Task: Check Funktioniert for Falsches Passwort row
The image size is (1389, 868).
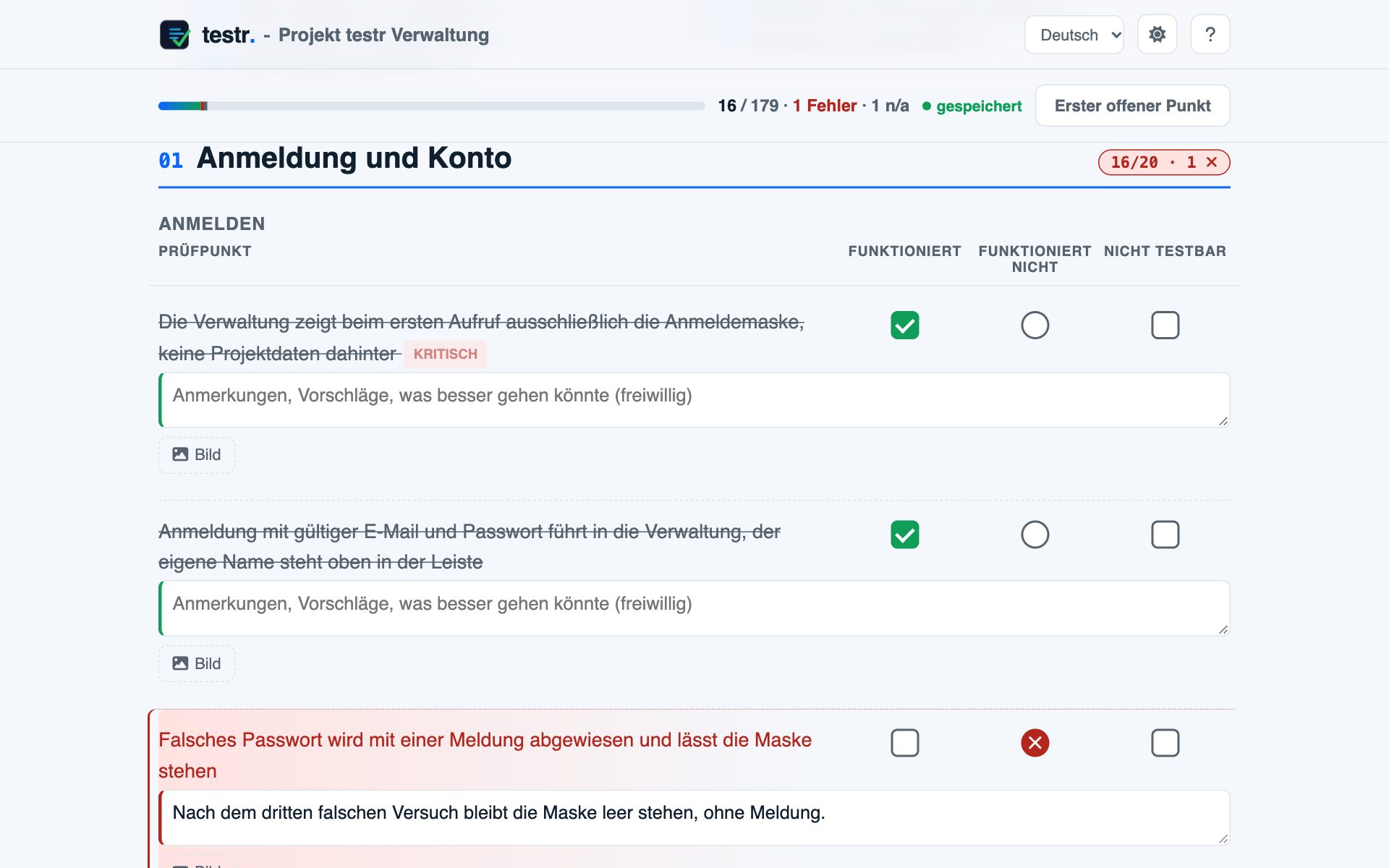Action: [904, 743]
